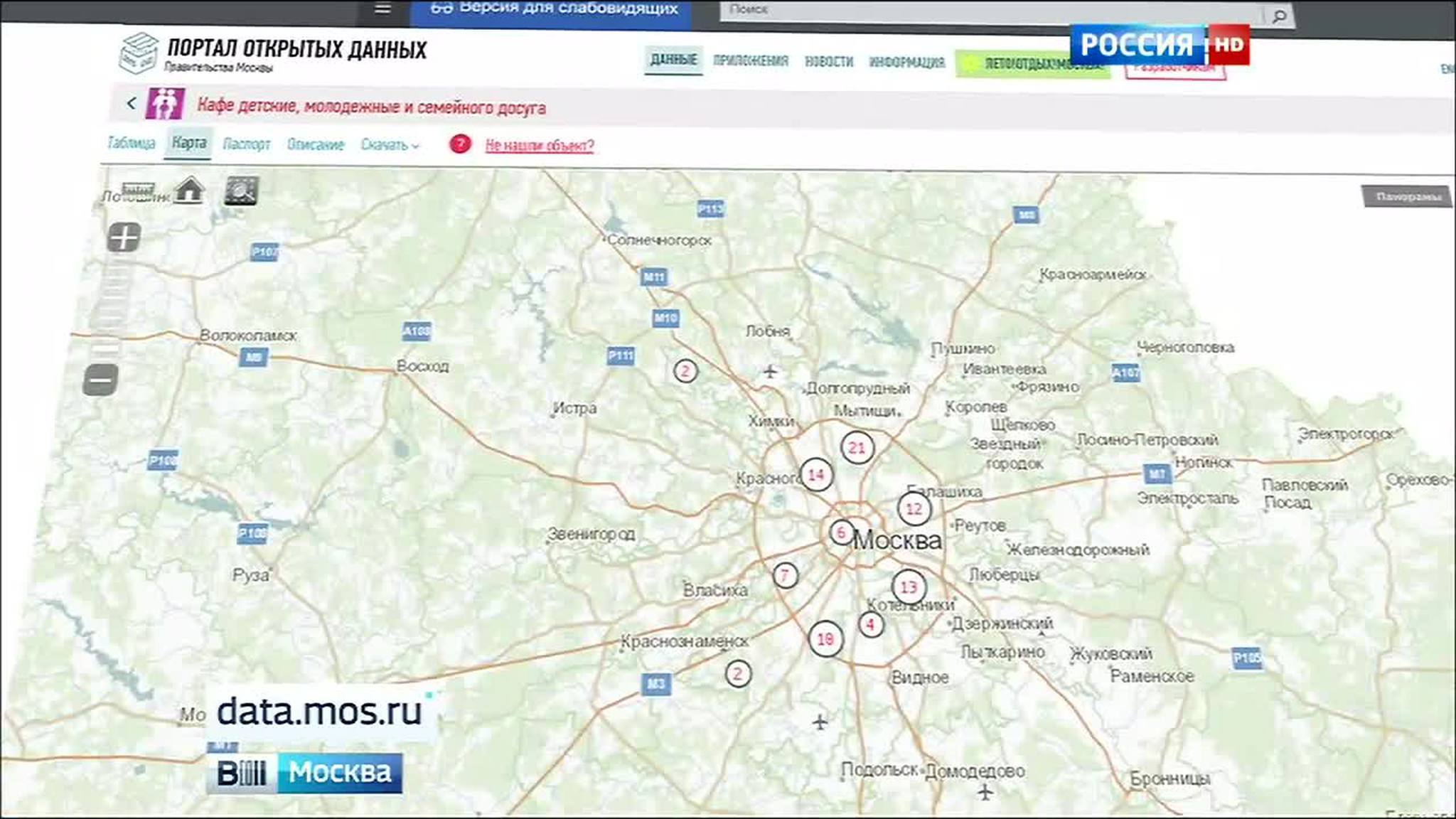This screenshot has height=819, width=1456.
Task: Expand the Скачать download dropdown
Action: click(390, 144)
